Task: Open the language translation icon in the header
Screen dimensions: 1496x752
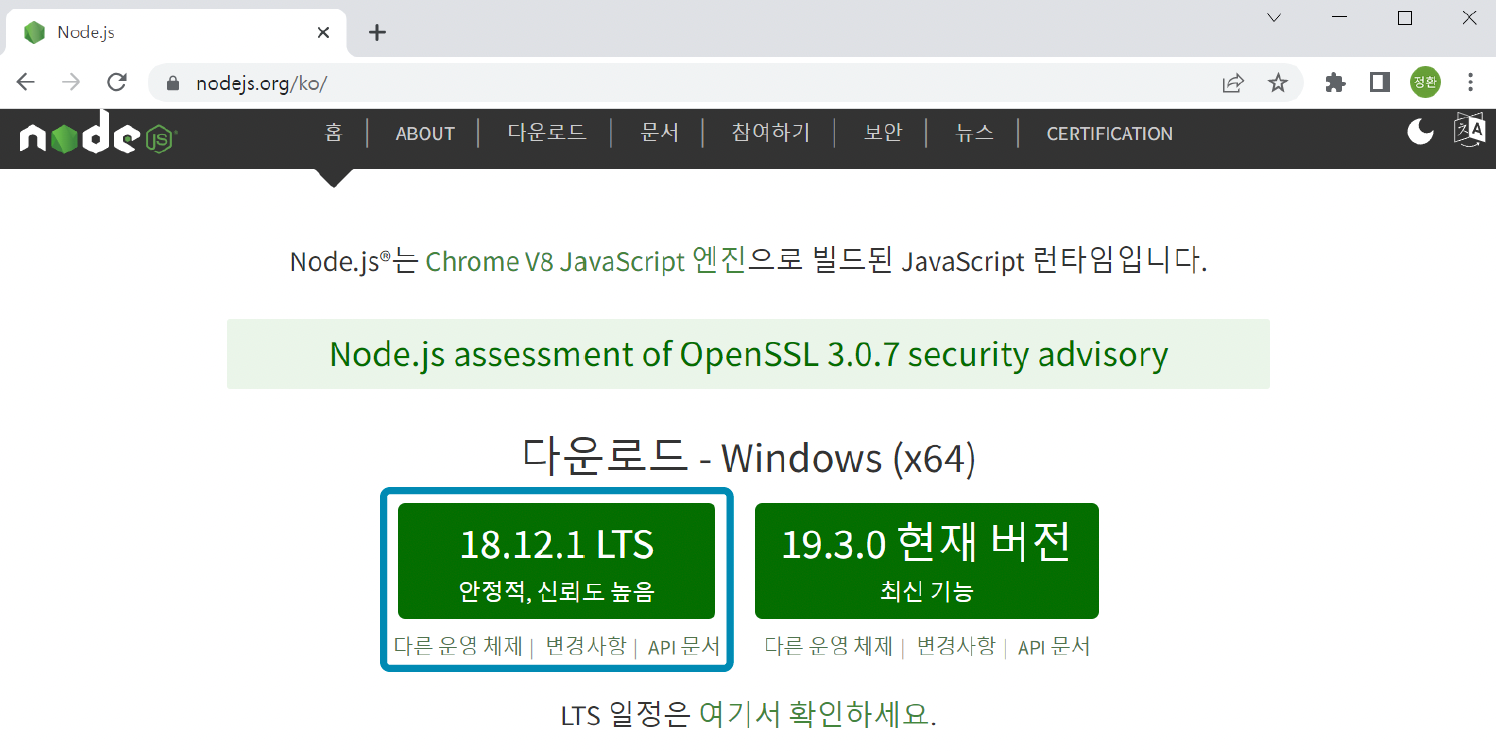Action: coord(1471,131)
